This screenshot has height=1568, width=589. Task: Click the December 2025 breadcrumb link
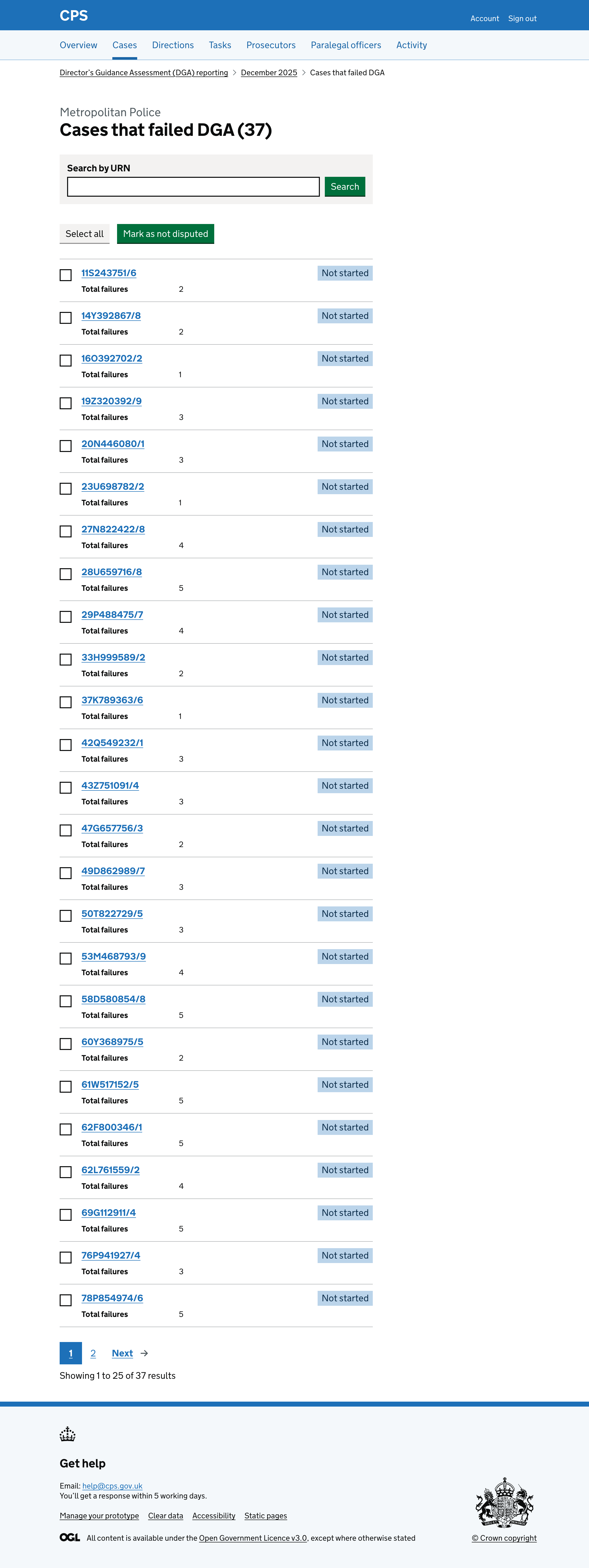269,73
